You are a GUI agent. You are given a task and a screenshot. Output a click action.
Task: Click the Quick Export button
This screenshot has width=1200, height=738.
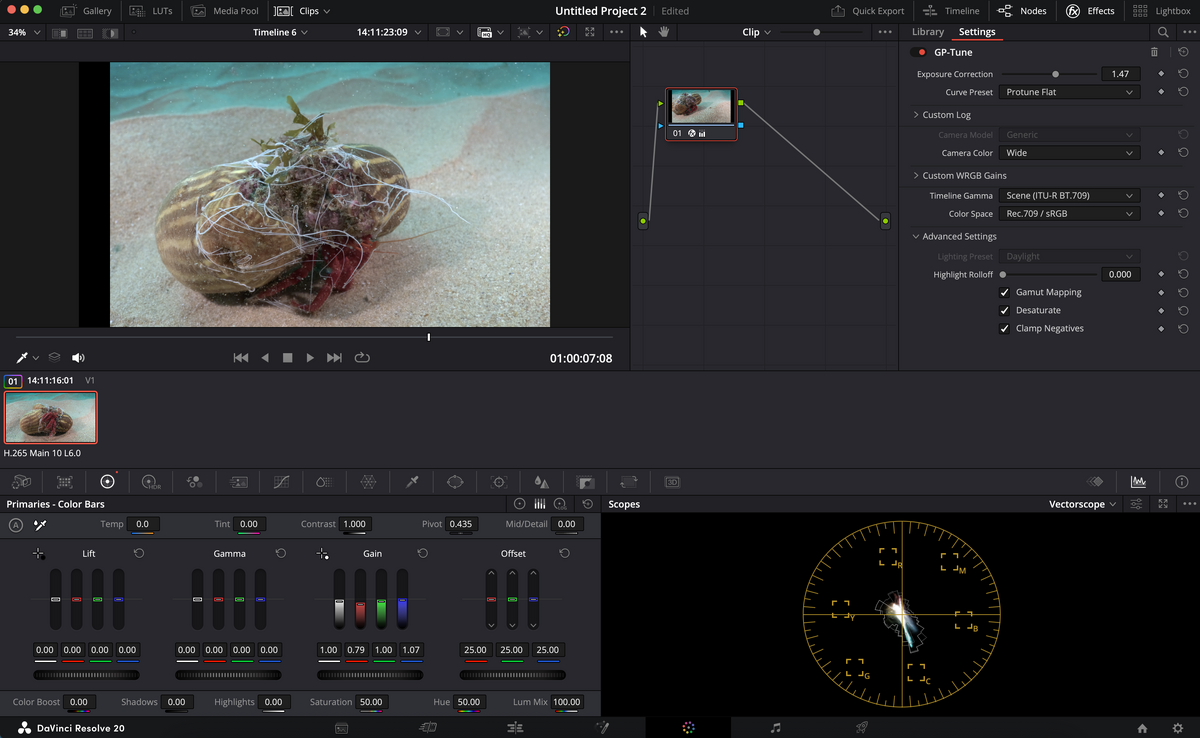[x=867, y=11]
